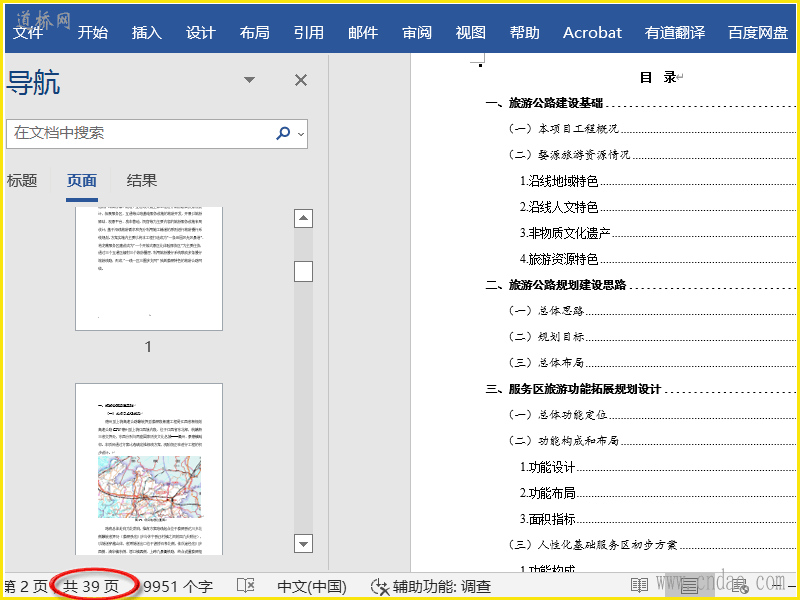Click thumbnail scrollbar up arrow
The height and width of the screenshot is (600, 800).
[304, 219]
